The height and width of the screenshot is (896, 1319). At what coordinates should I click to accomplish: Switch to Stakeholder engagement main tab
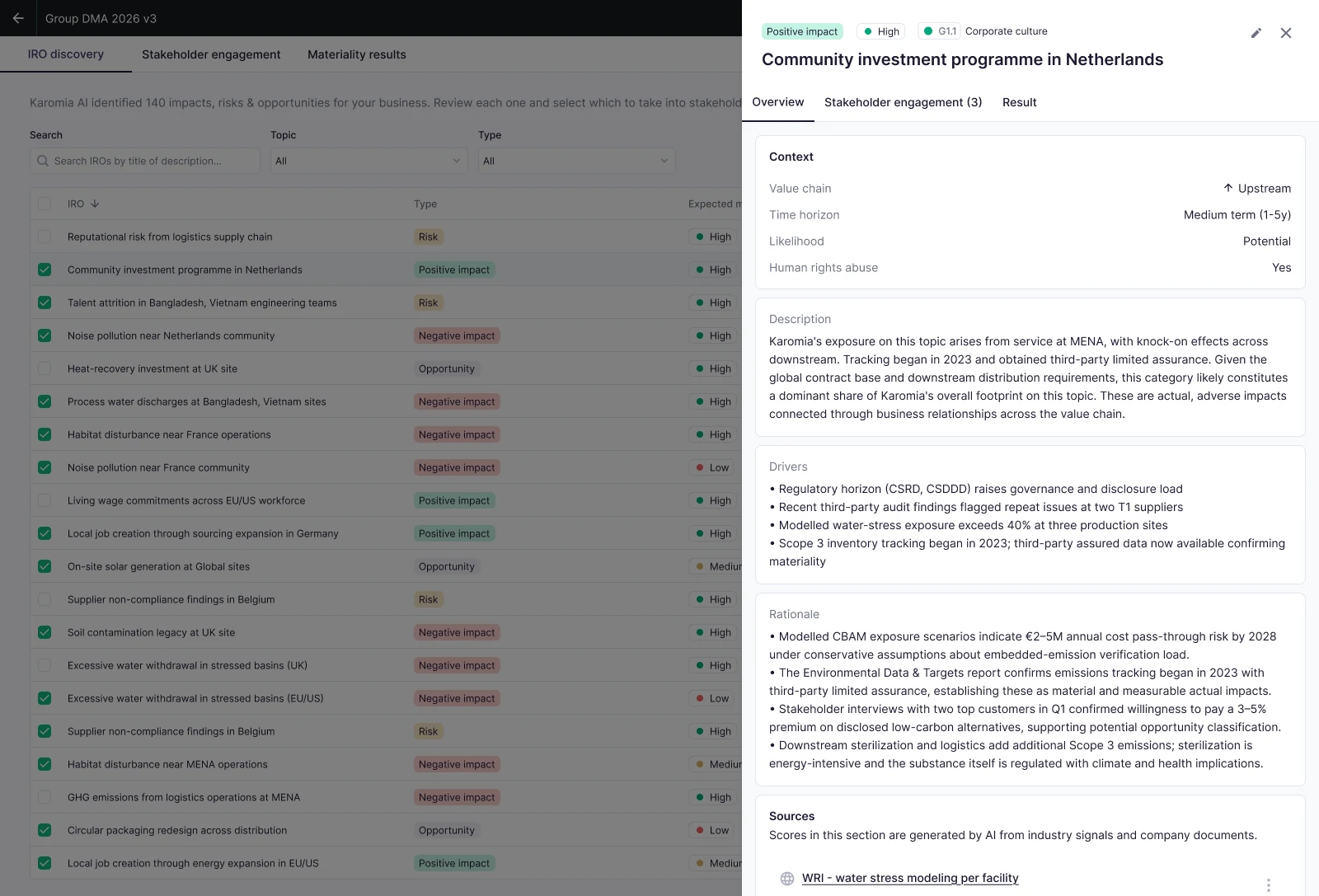tap(211, 54)
